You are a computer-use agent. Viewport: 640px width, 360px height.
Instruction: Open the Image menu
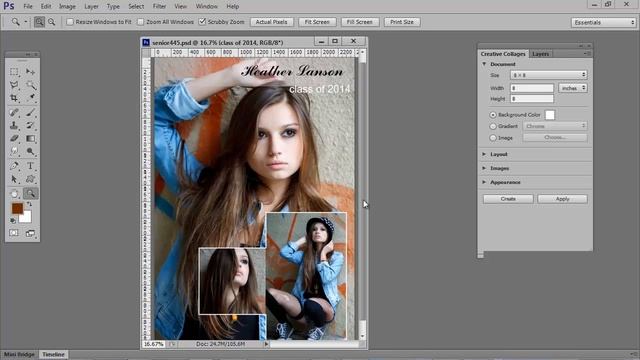click(x=67, y=7)
